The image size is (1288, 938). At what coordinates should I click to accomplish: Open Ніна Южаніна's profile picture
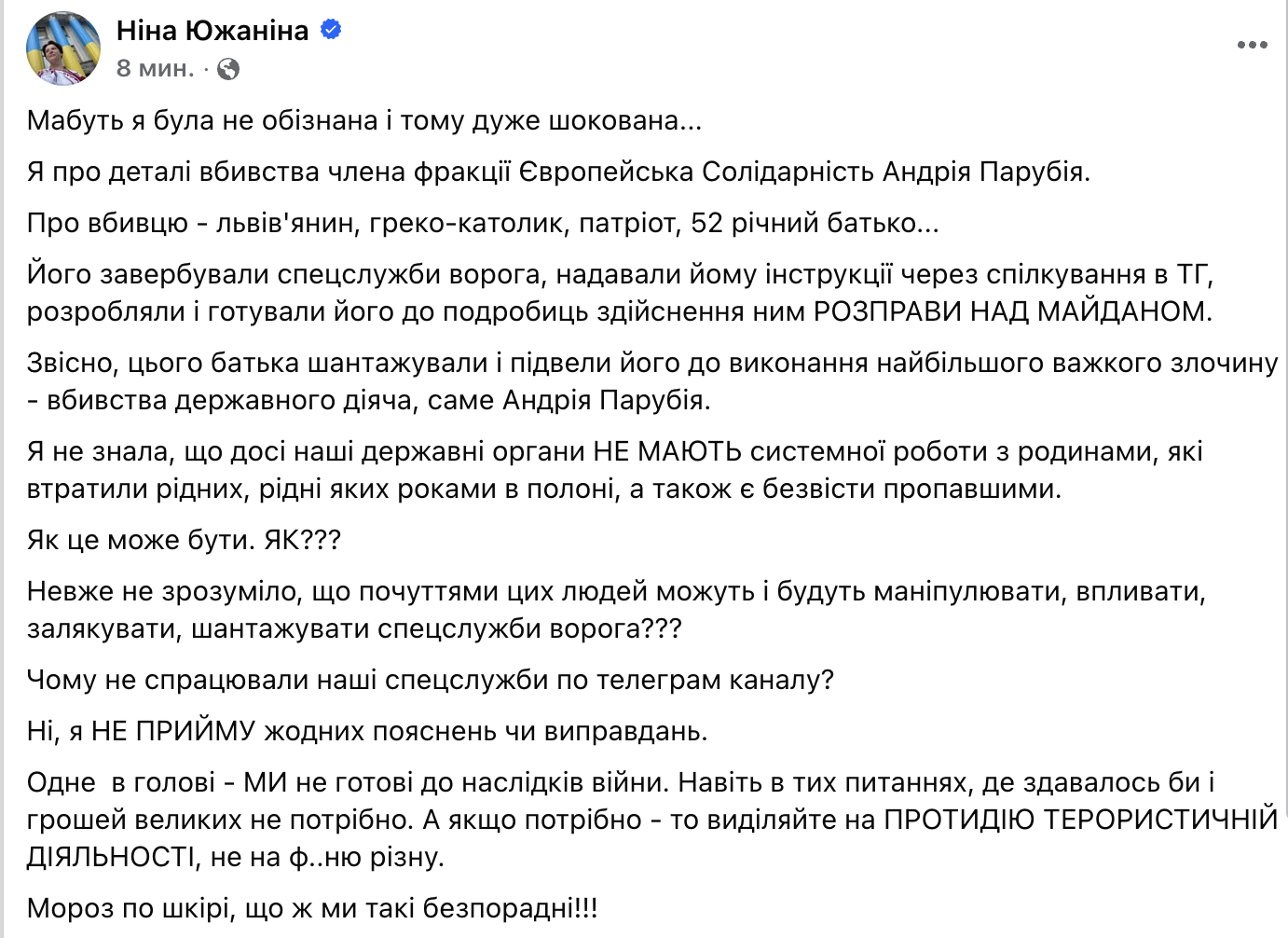(63, 48)
